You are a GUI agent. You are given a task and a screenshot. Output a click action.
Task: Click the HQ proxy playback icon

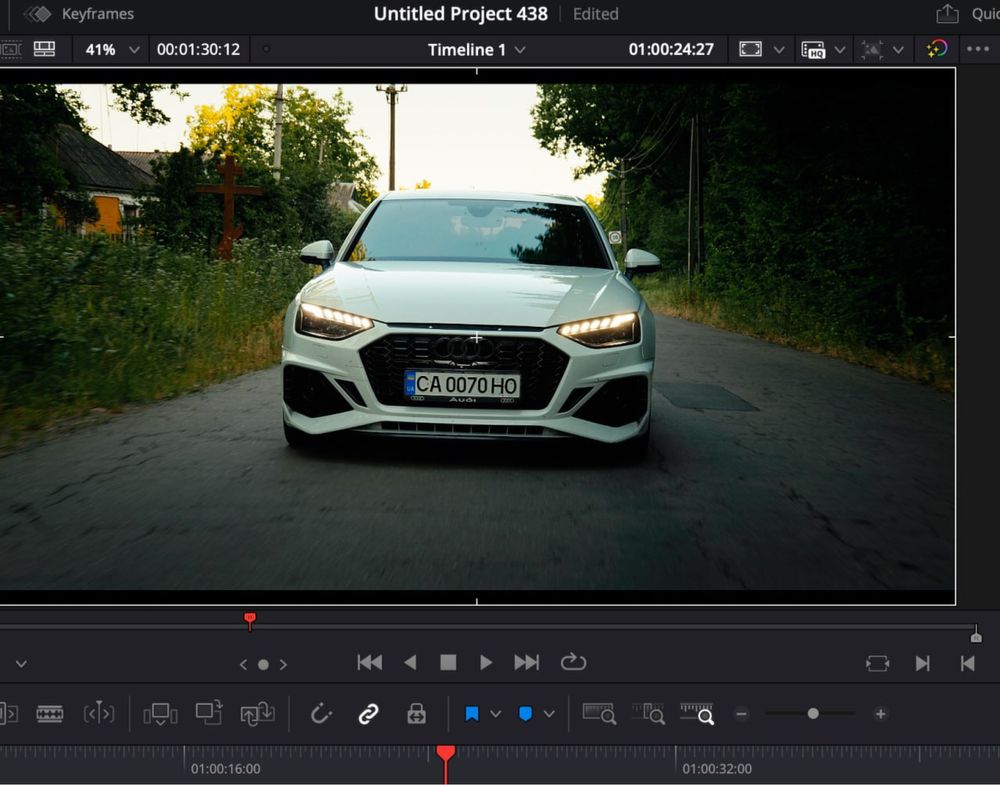pyautogui.click(x=813, y=50)
